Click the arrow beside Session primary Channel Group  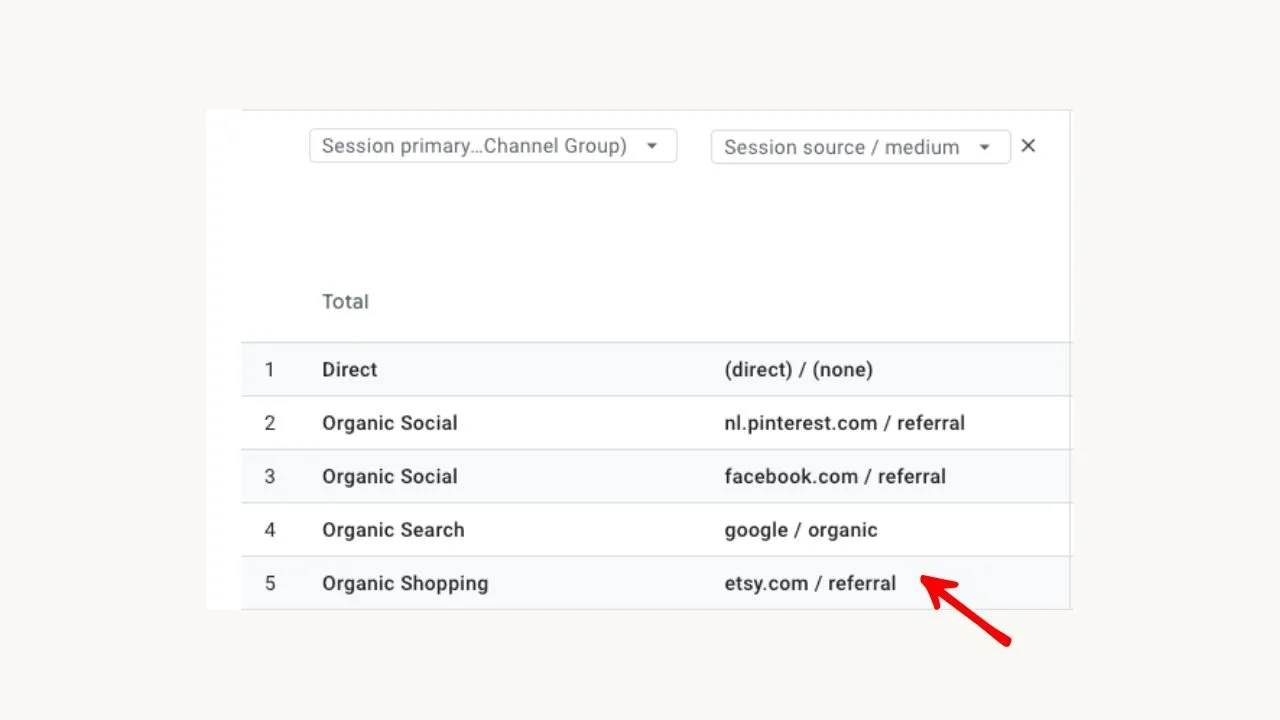coord(652,146)
